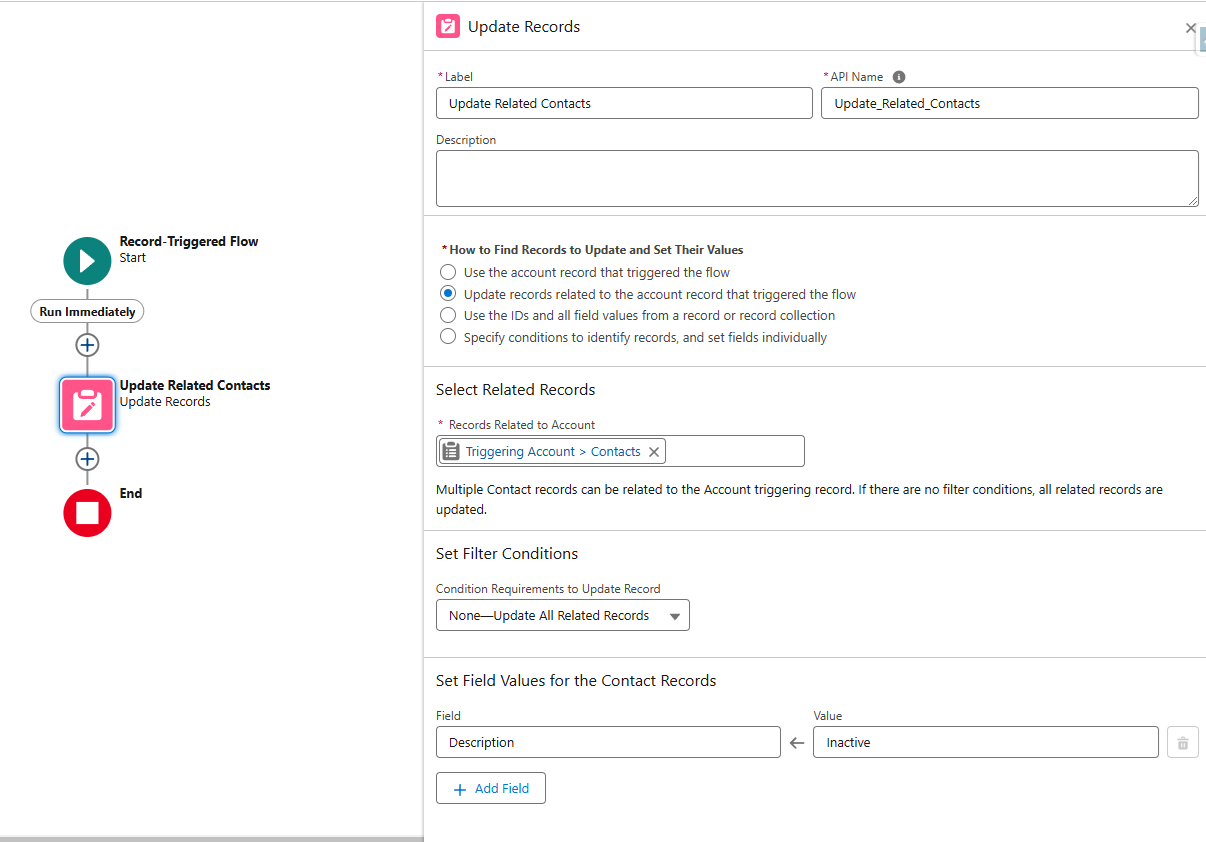Click the API Name info icon

point(899,77)
